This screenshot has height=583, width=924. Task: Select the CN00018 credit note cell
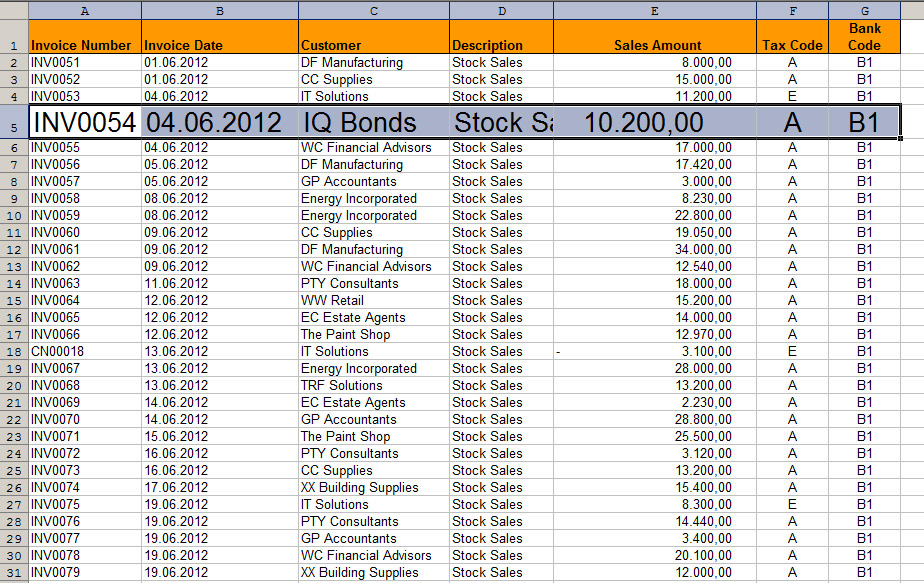[85, 351]
